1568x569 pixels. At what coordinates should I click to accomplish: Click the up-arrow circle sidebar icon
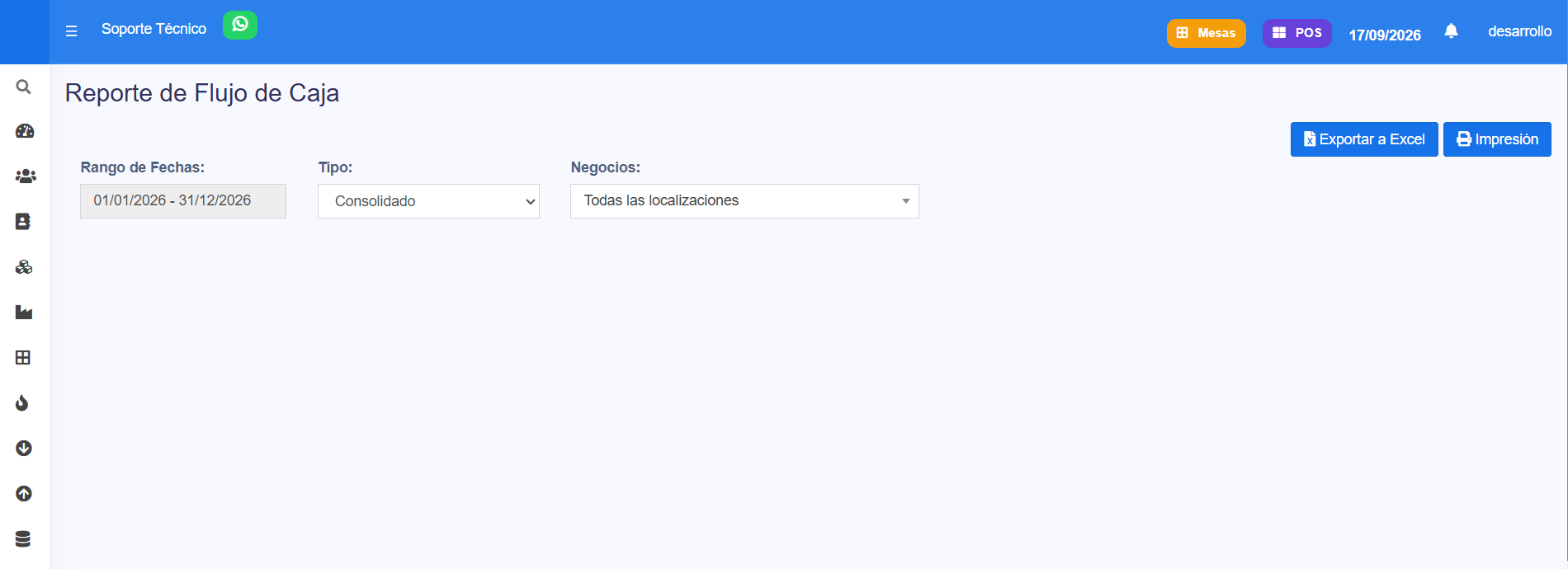(24, 493)
